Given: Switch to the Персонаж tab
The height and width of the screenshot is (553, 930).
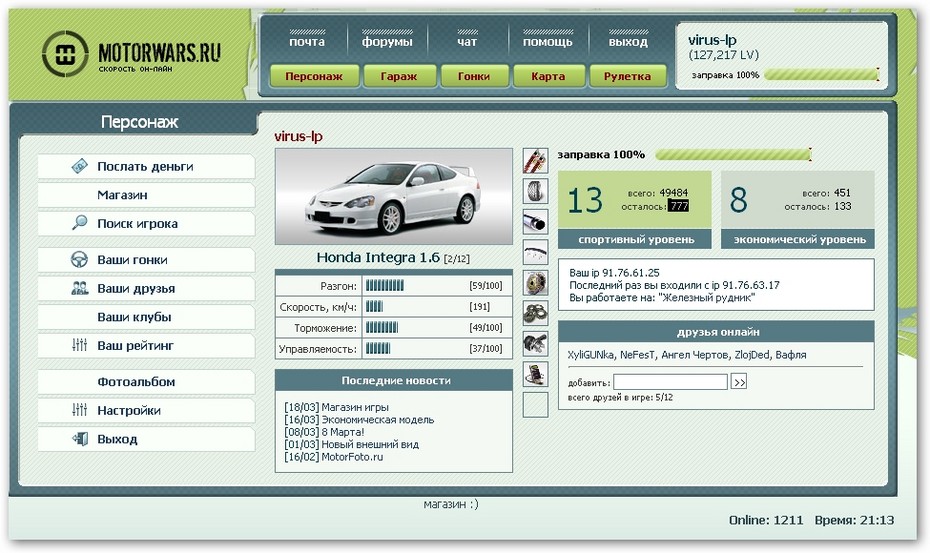Looking at the screenshot, I should (314, 76).
